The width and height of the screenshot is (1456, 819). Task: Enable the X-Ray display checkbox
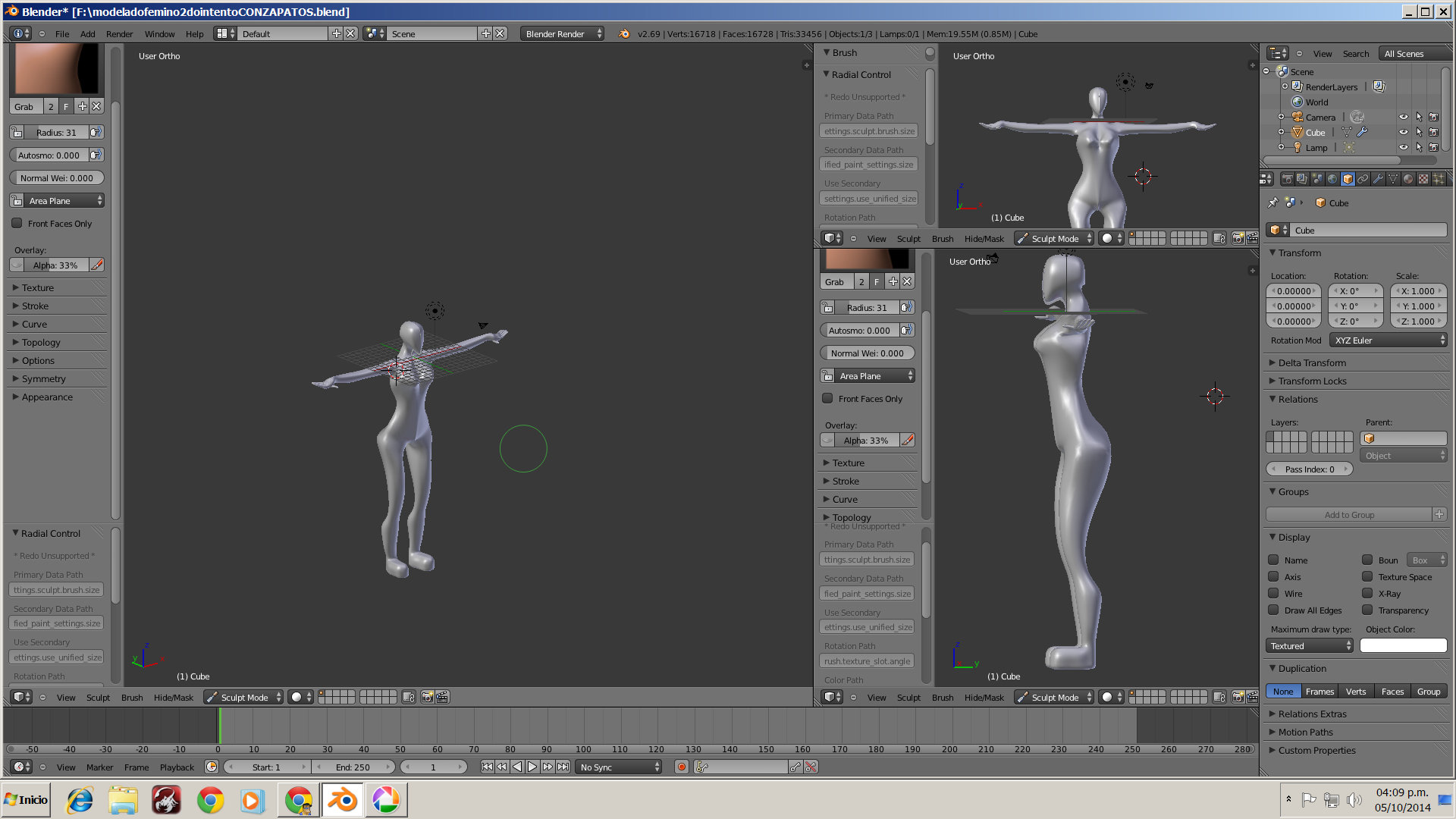pyautogui.click(x=1367, y=593)
